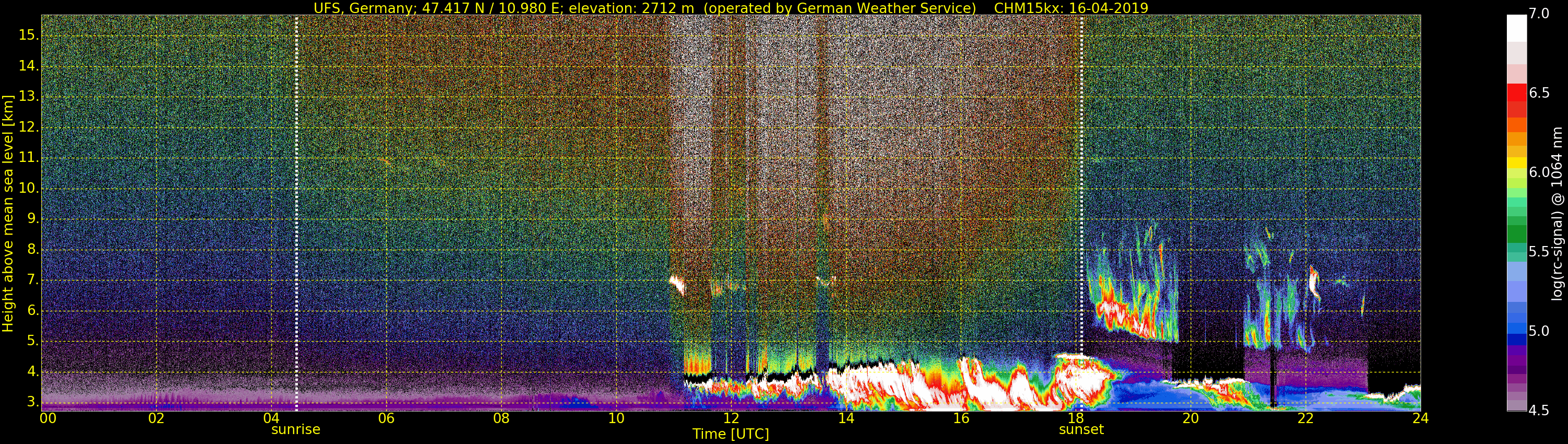1568x444 pixels.
Task: Click the time axis tick '02'
Action: [156, 418]
